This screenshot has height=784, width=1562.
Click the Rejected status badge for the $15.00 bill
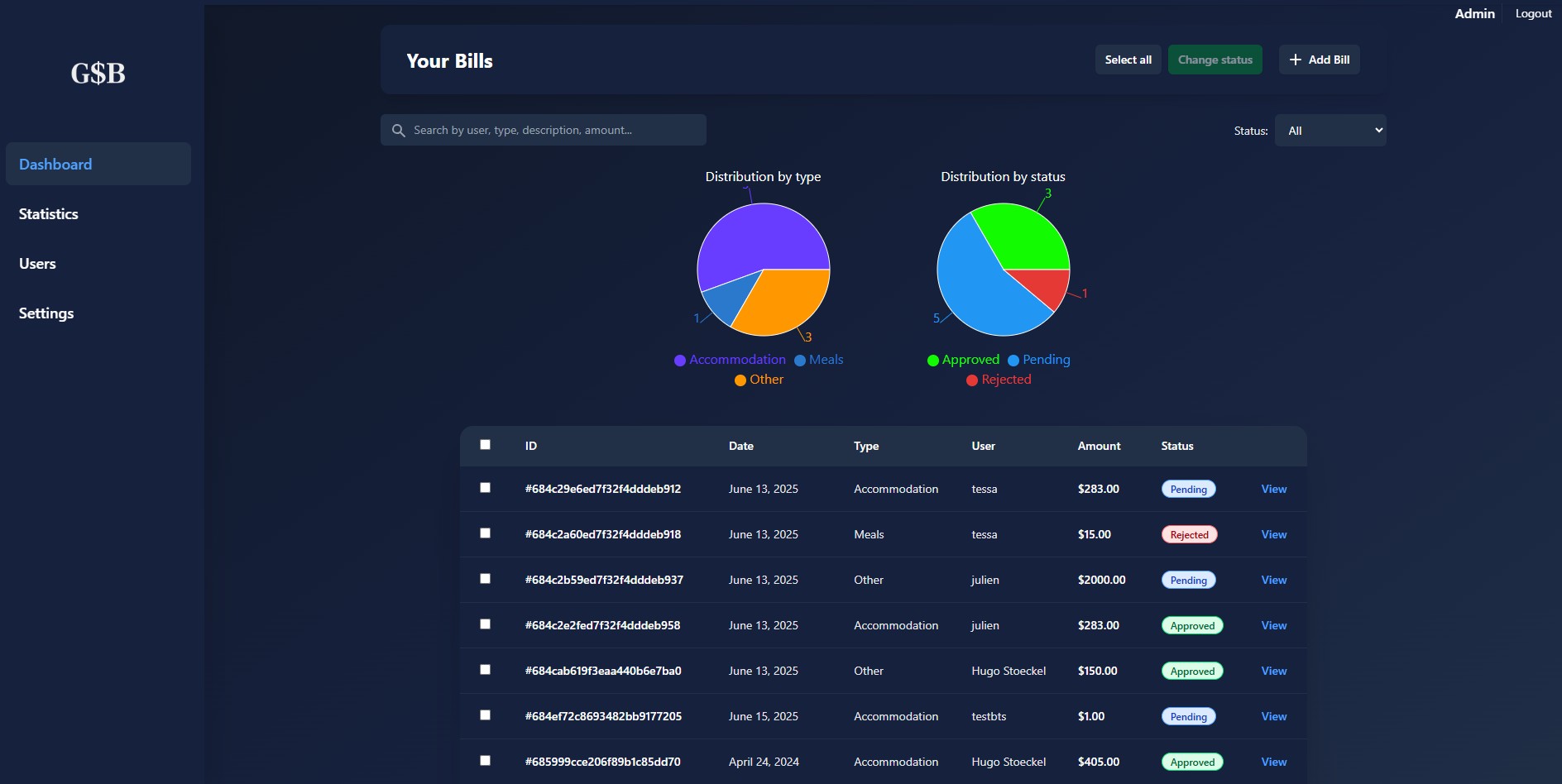click(x=1189, y=535)
